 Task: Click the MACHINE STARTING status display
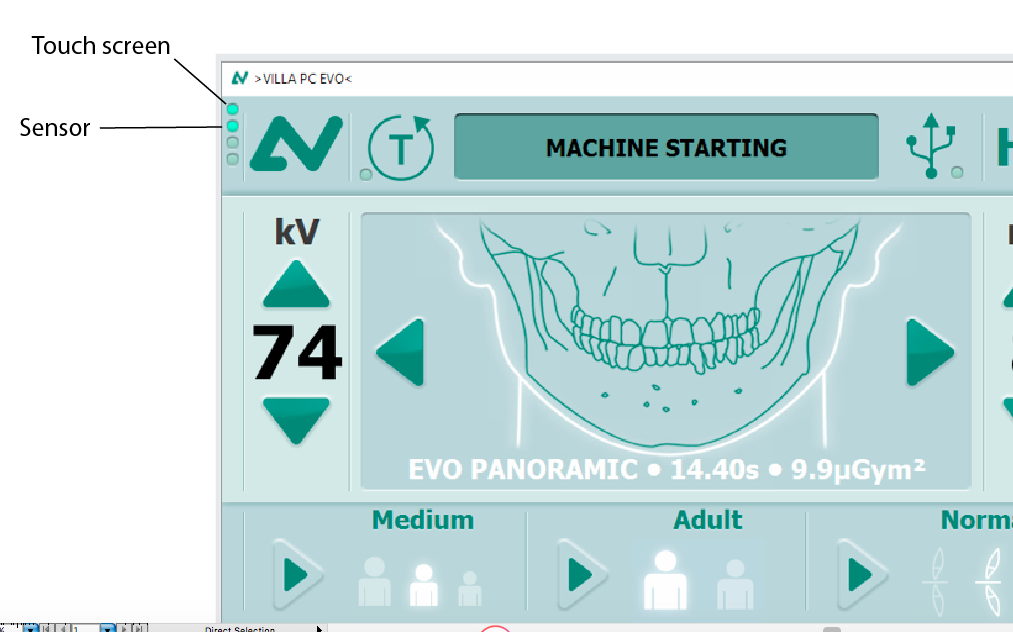(x=666, y=147)
